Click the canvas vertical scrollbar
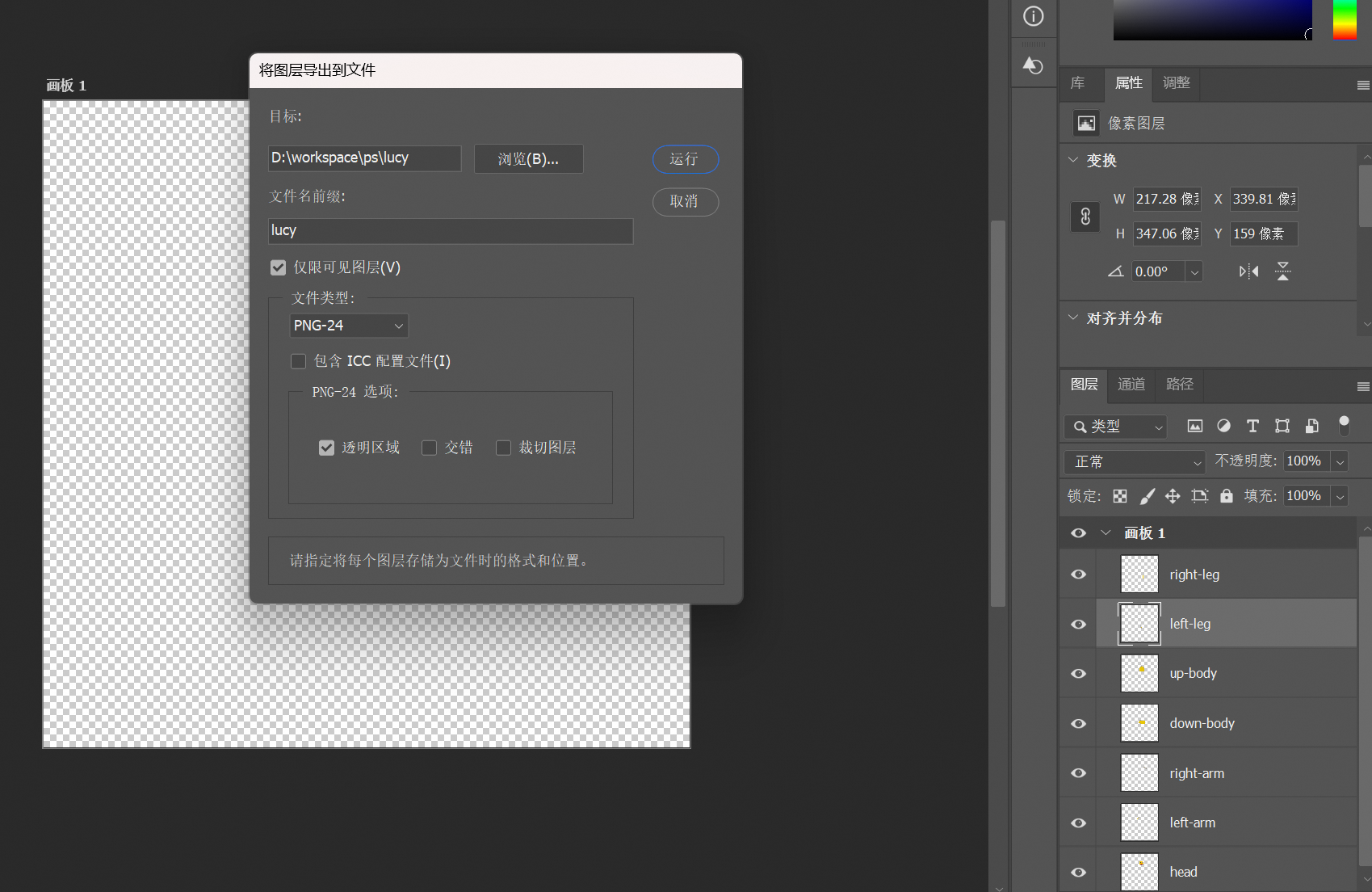The image size is (1372, 892). (x=998, y=412)
